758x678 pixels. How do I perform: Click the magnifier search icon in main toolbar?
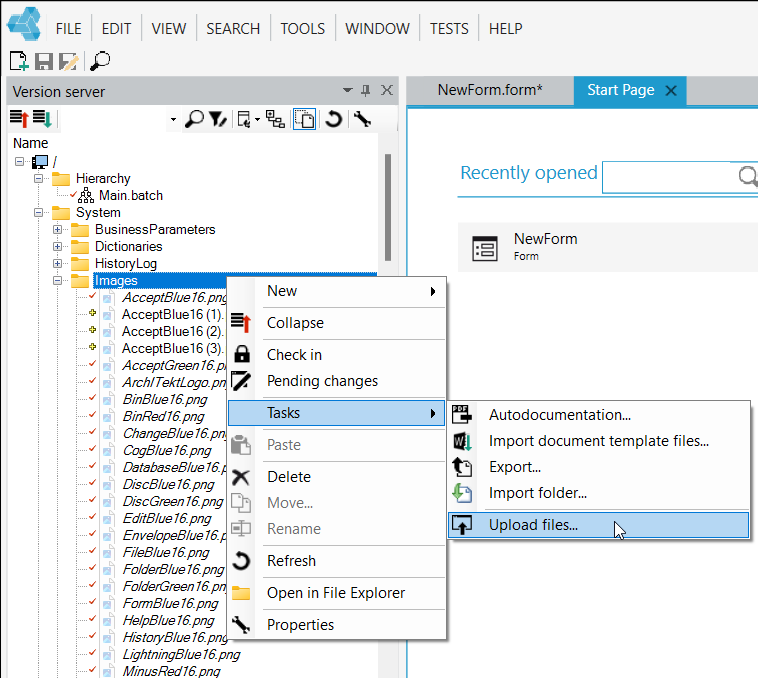pos(100,61)
